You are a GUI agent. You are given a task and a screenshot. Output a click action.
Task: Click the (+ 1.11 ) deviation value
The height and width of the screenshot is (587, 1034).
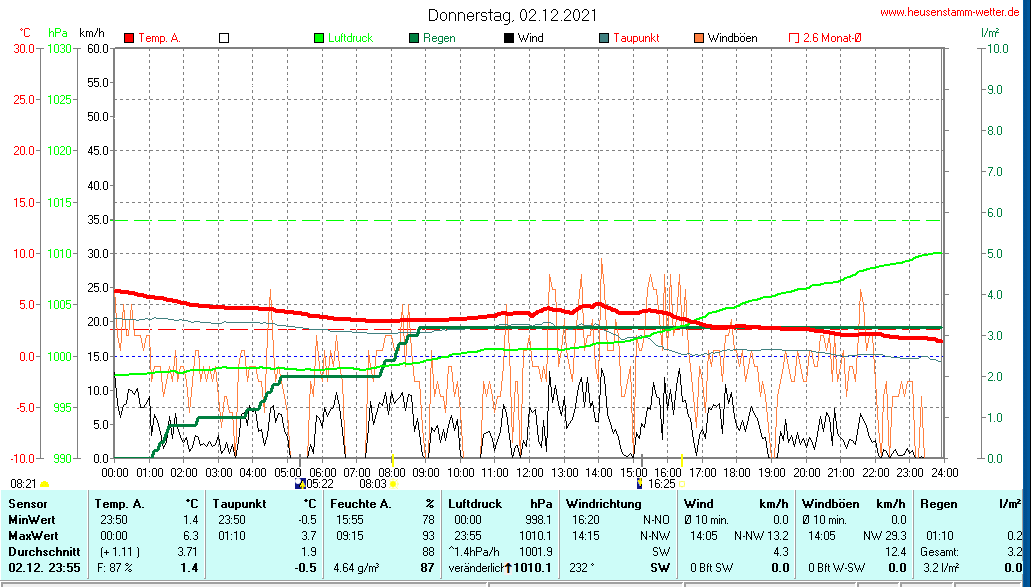coord(119,551)
